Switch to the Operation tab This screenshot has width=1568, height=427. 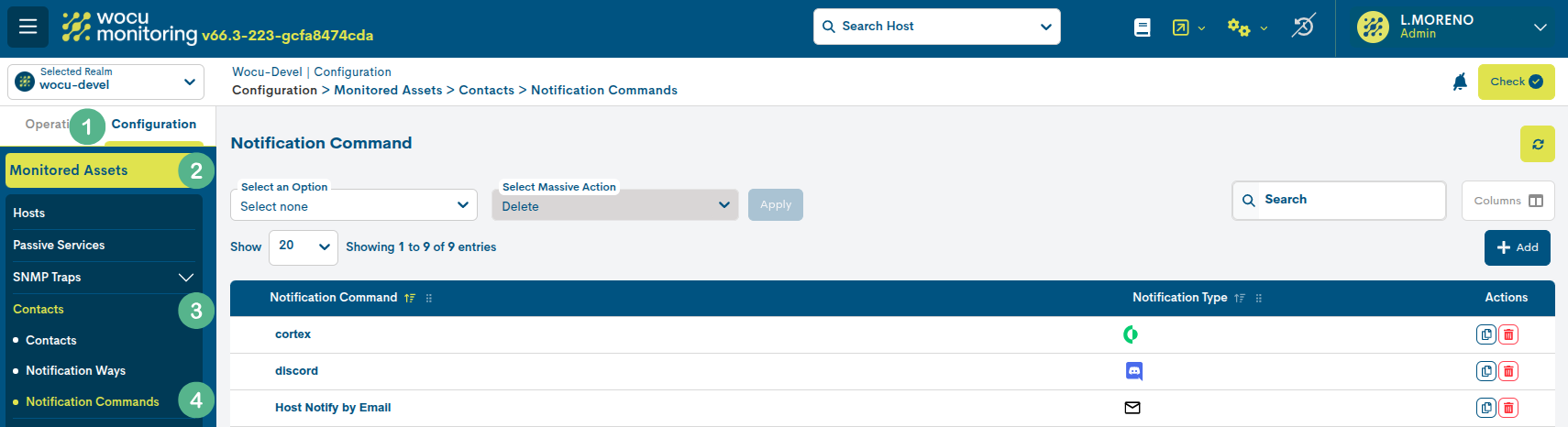(48, 125)
